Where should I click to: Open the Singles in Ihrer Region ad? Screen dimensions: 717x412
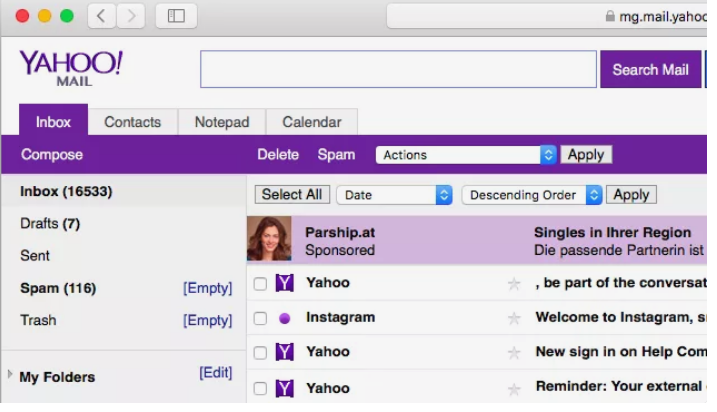tap(612, 232)
